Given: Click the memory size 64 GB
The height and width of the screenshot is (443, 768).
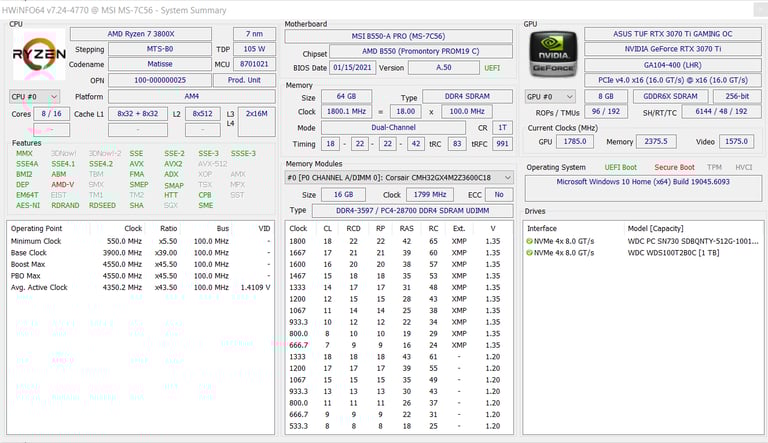Looking at the screenshot, I should (346, 97).
